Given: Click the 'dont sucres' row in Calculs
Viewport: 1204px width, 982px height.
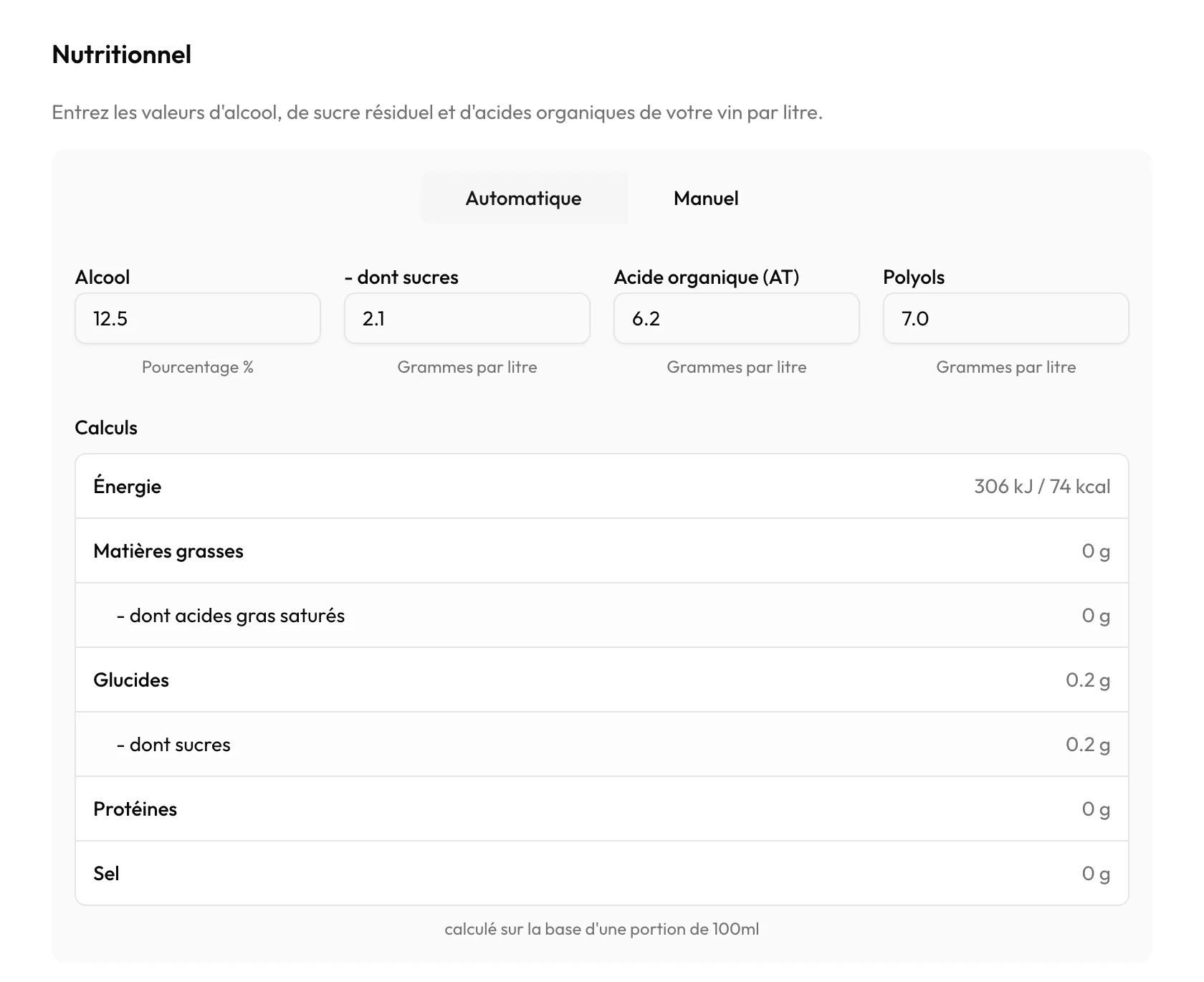Looking at the screenshot, I should click(x=602, y=744).
